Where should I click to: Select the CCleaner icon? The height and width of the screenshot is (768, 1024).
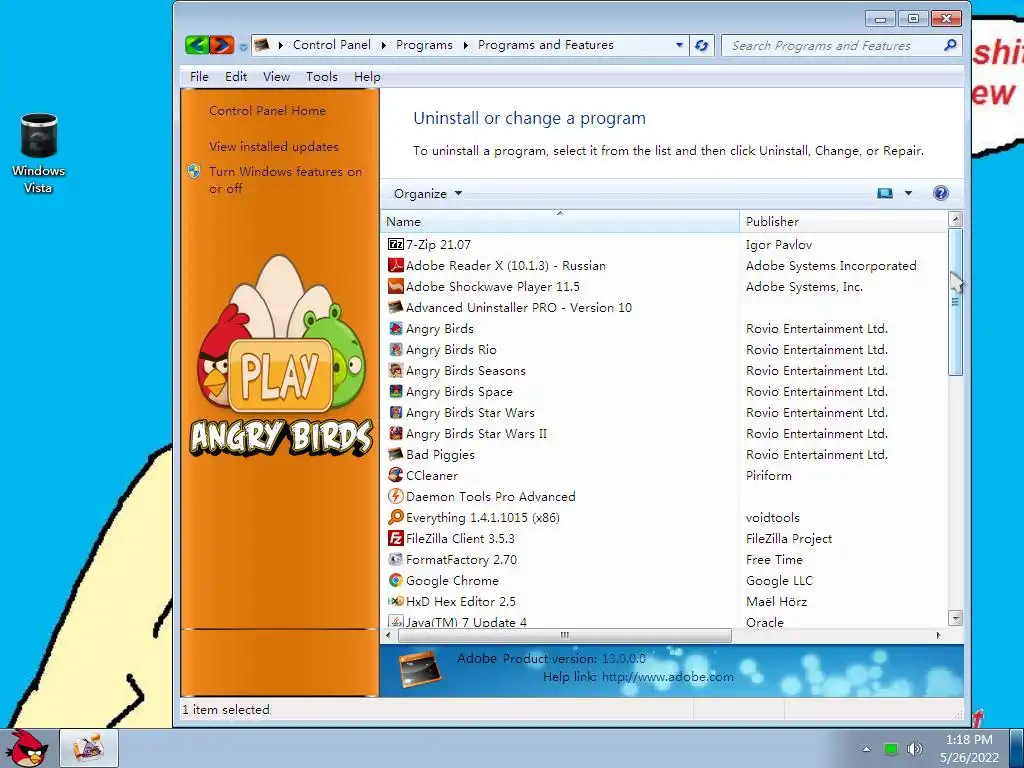click(x=396, y=475)
